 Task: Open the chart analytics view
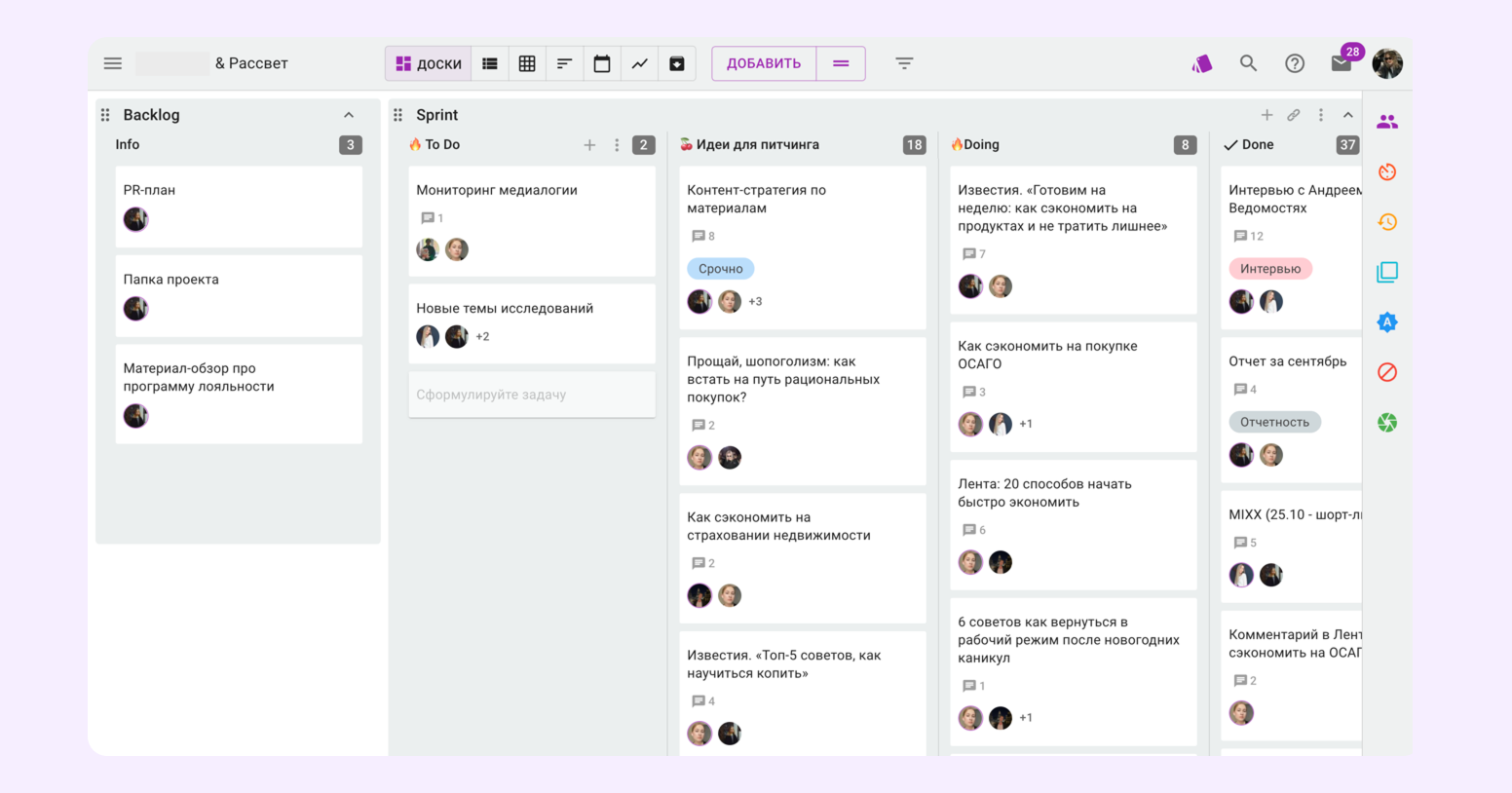[639, 63]
